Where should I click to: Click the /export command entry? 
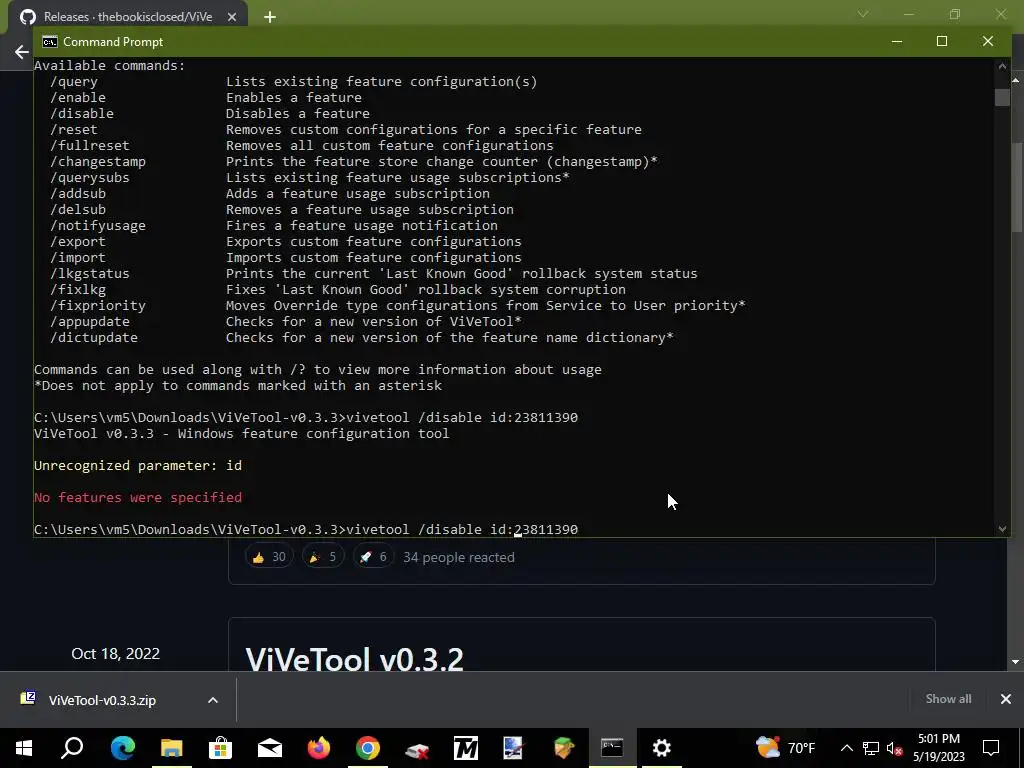point(78,242)
